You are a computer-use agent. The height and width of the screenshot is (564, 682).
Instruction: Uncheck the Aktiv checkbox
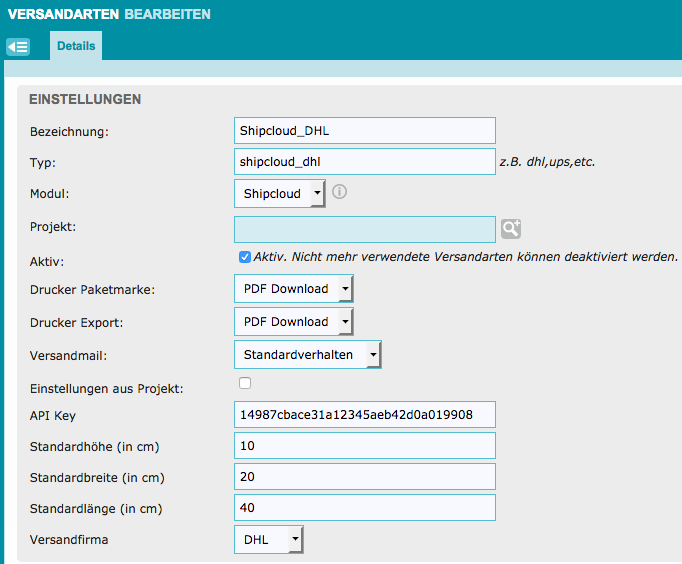point(245,257)
